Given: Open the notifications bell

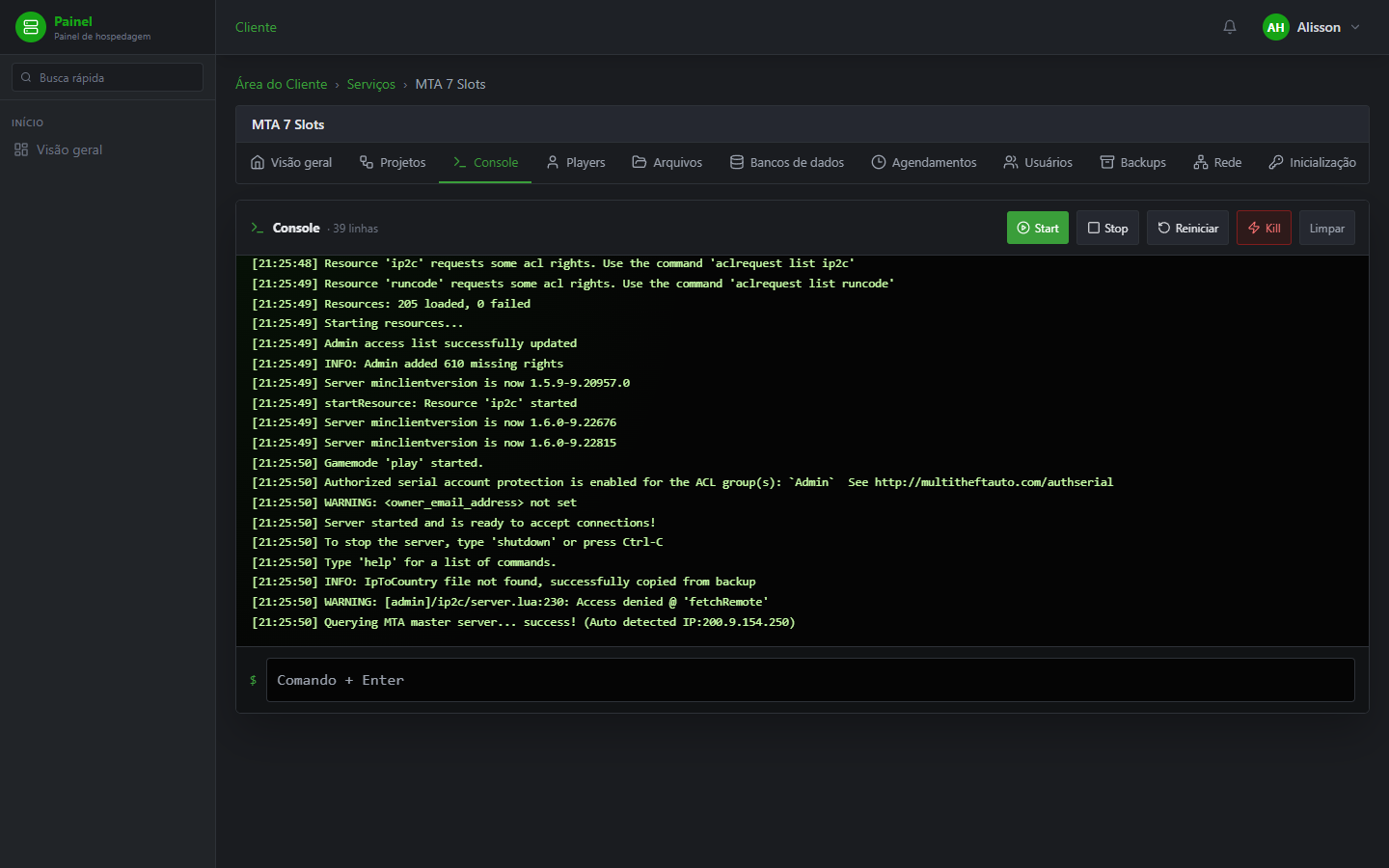Looking at the screenshot, I should tap(1230, 27).
